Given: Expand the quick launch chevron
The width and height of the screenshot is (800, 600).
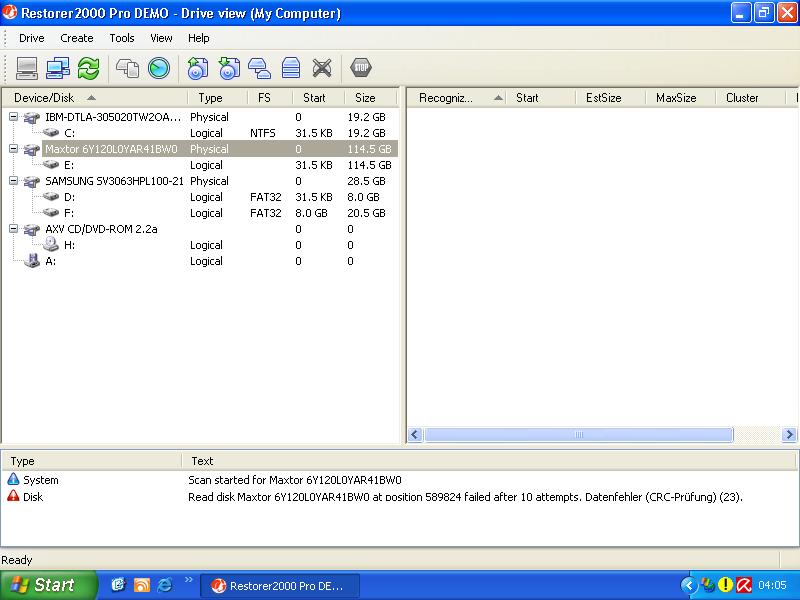Looking at the screenshot, I should [189, 579].
